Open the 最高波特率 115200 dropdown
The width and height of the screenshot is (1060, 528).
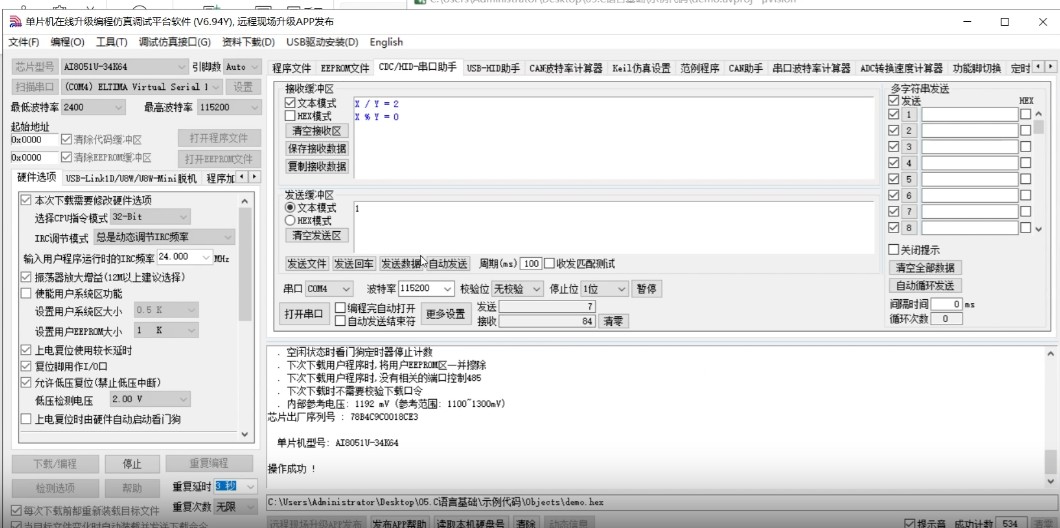tap(229, 107)
